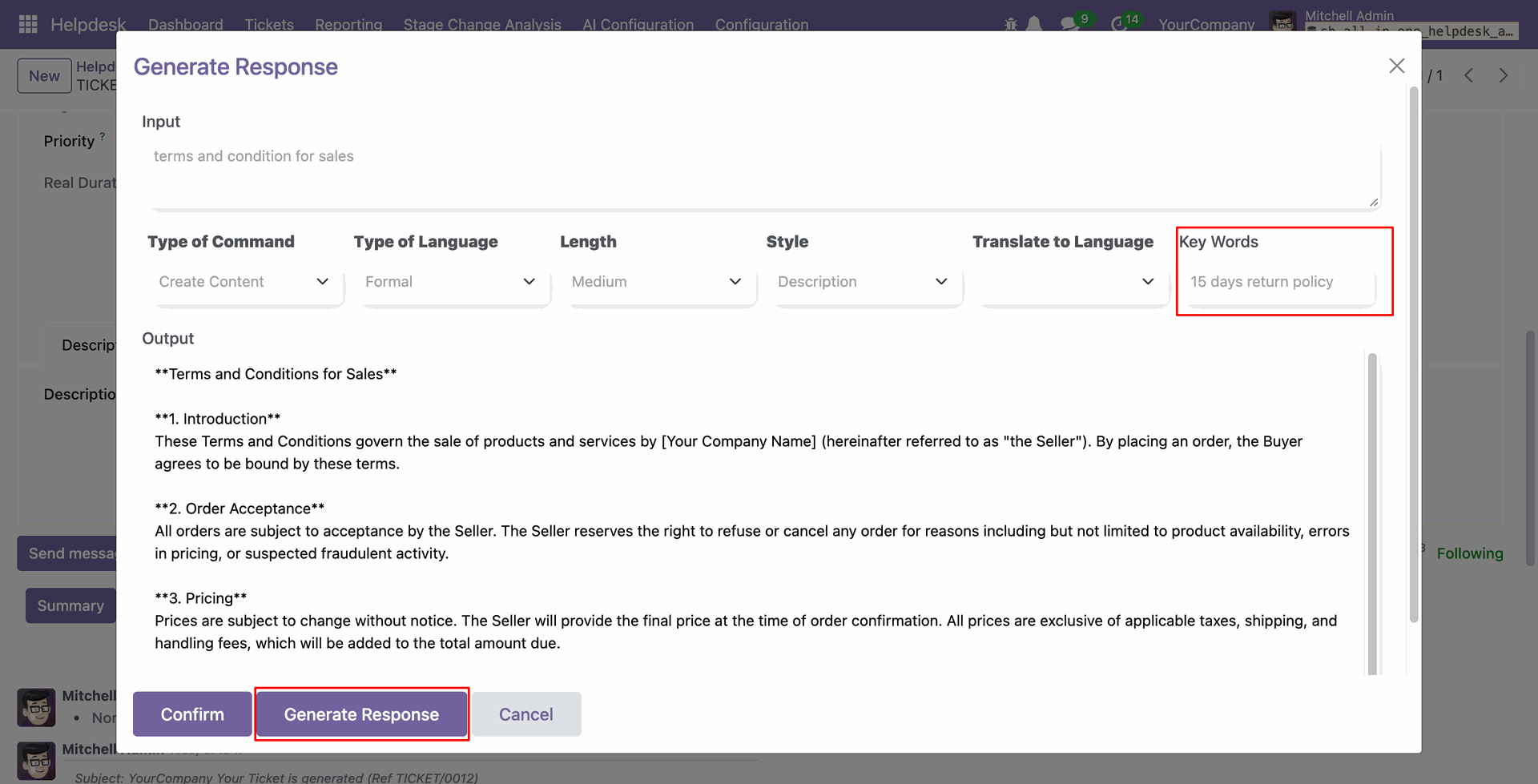Click the '**2. Order Acceptance**' heading text
This screenshot has height=784, width=1538.
pyautogui.click(x=240, y=509)
